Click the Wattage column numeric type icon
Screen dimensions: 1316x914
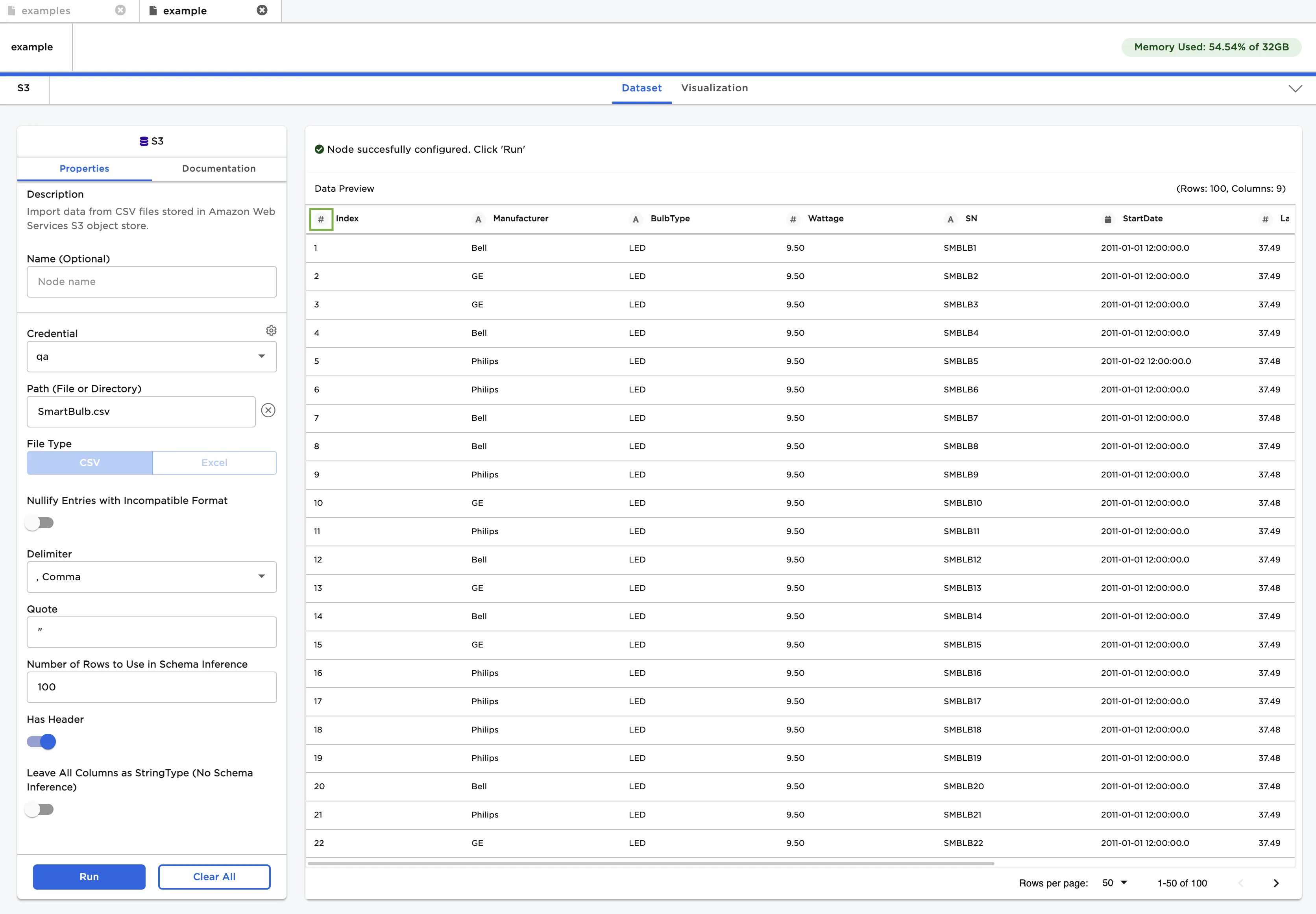793,219
